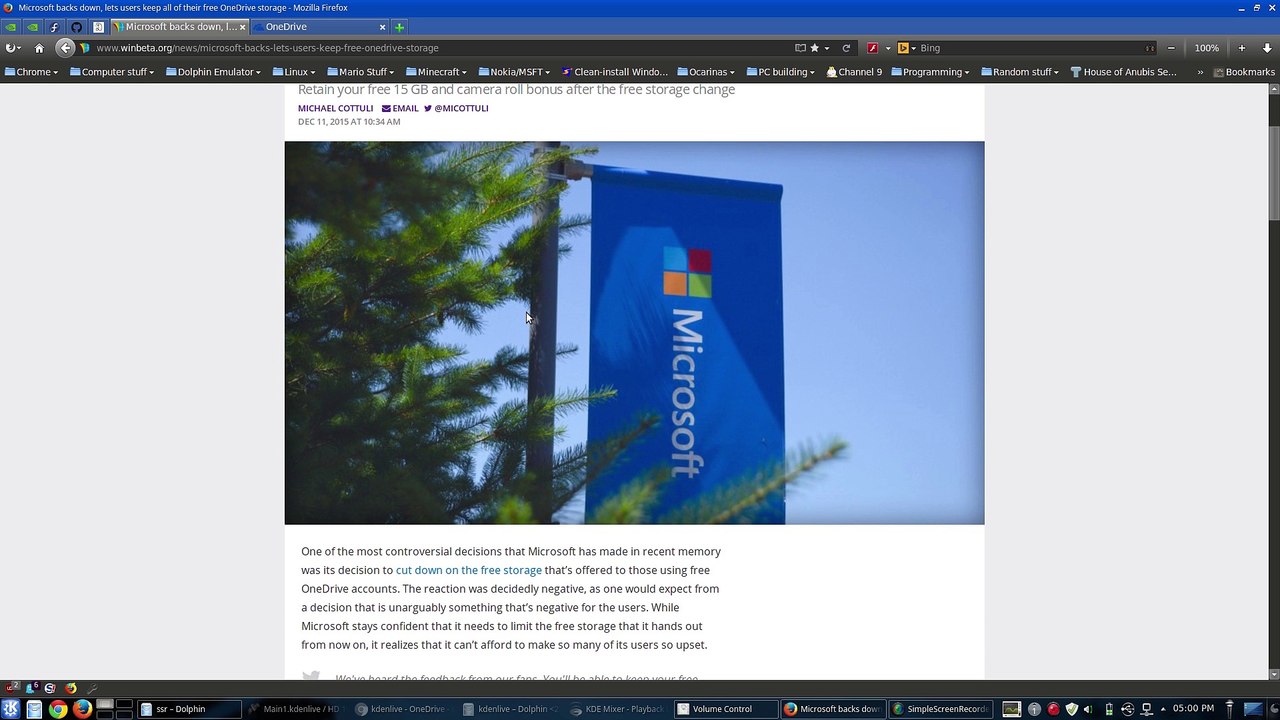Viewport: 1280px width, 720px height.
Task: Switch to the Main1.kdenlive taskbar window
Action: point(297,709)
